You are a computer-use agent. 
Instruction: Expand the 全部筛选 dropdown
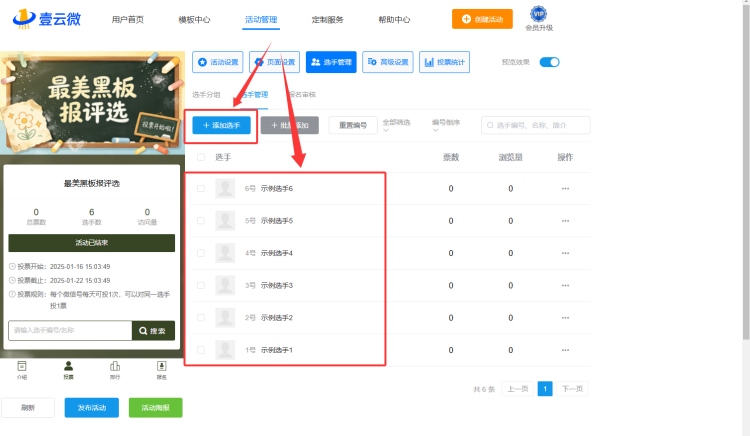(x=397, y=125)
